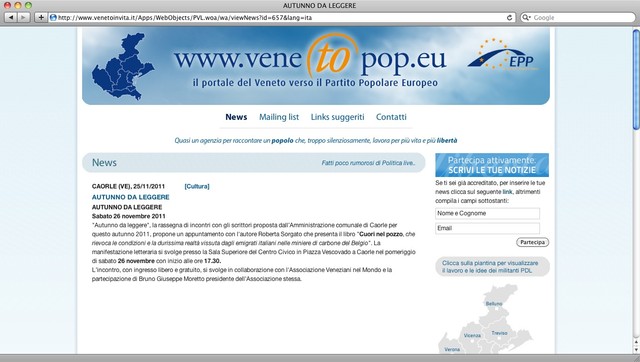Select Treviso on the grey map
This screenshot has height=362, width=640.
(499, 333)
